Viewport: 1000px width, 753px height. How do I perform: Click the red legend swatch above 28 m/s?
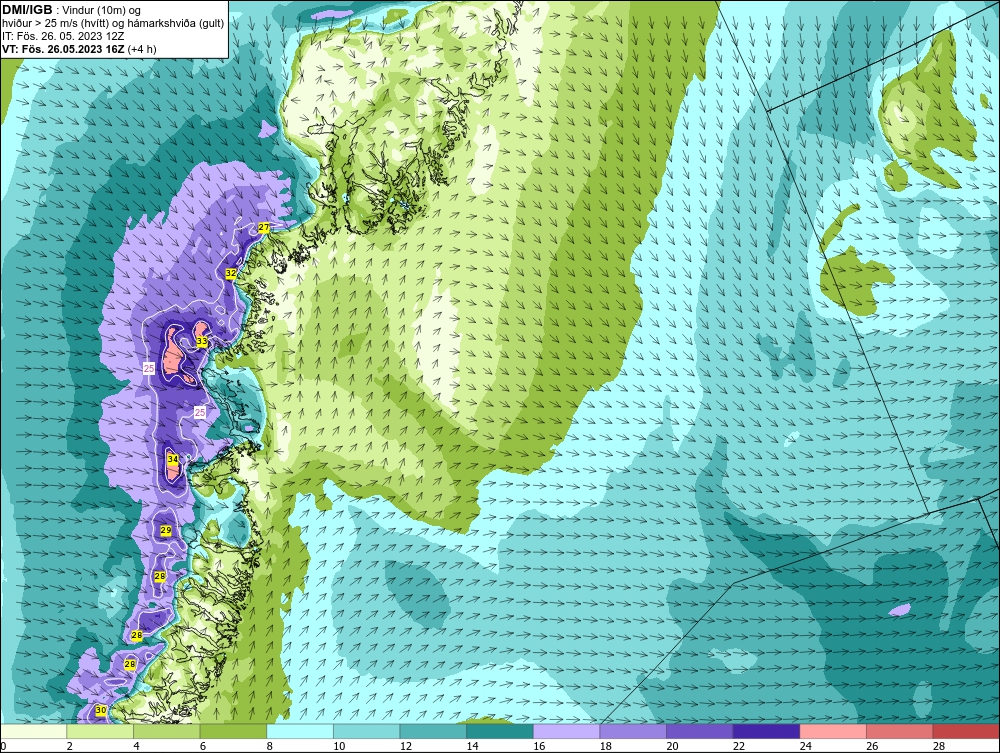tap(966, 731)
